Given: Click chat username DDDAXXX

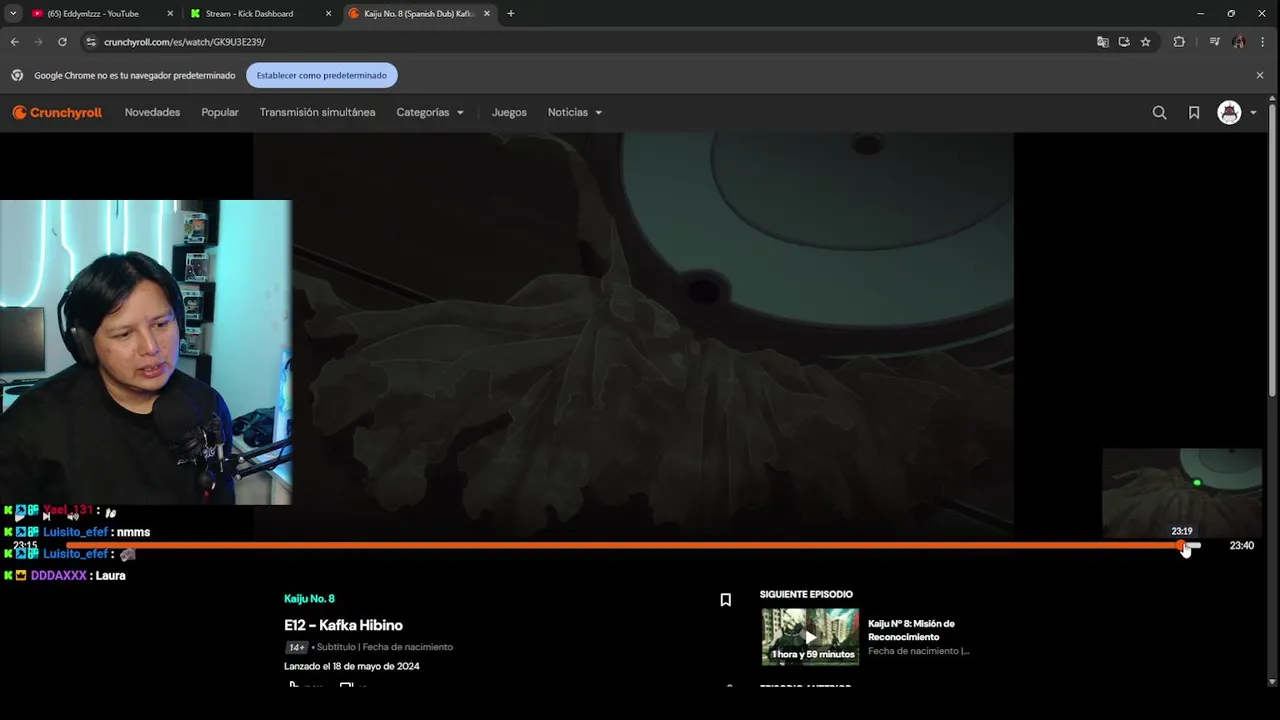Looking at the screenshot, I should 58,576.
